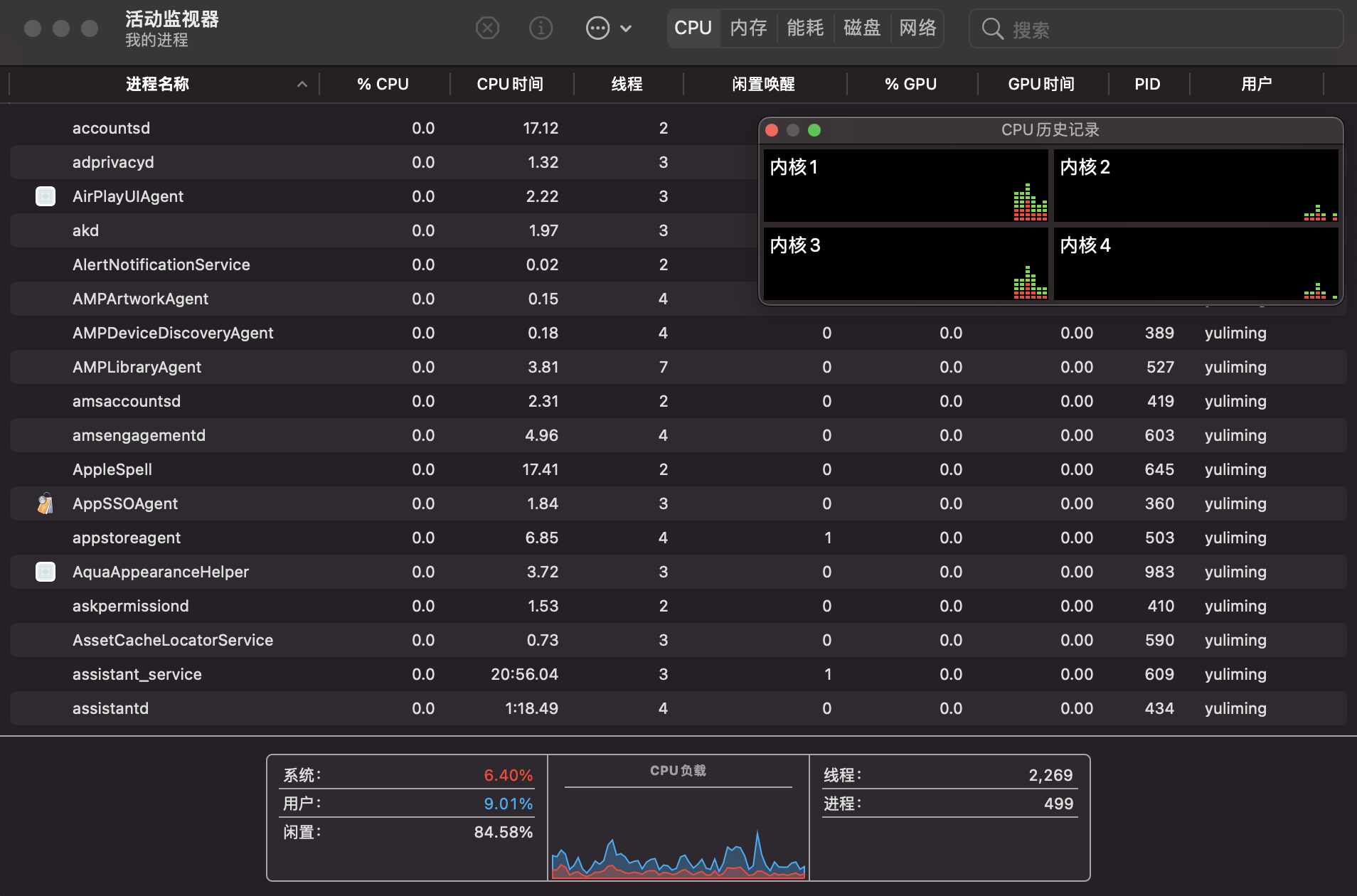The image size is (1357, 896).
Task: Click the 内核1 CPU history graph
Action: point(906,186)
